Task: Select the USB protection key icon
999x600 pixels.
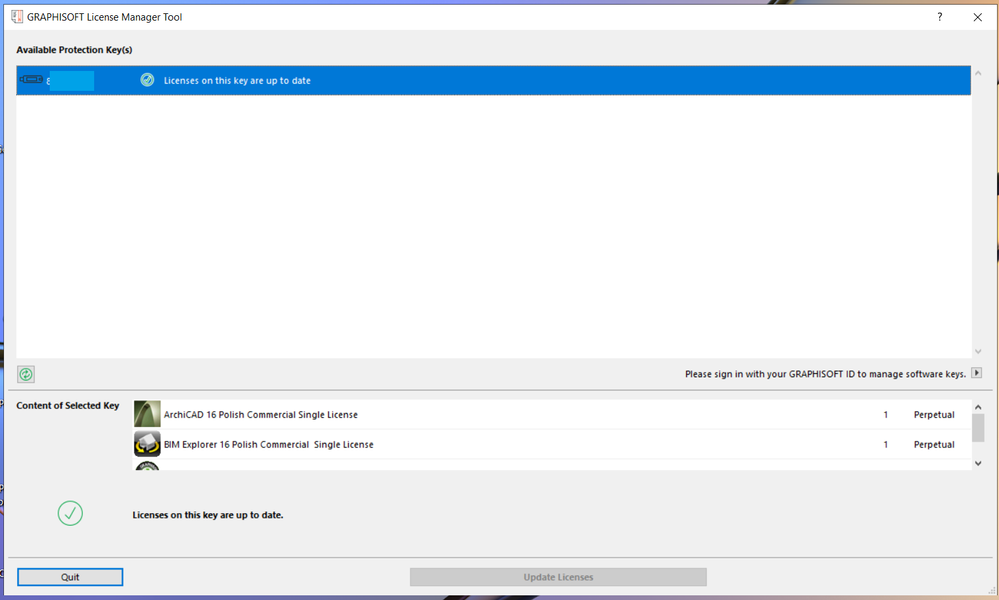Action: coord(31,80)
